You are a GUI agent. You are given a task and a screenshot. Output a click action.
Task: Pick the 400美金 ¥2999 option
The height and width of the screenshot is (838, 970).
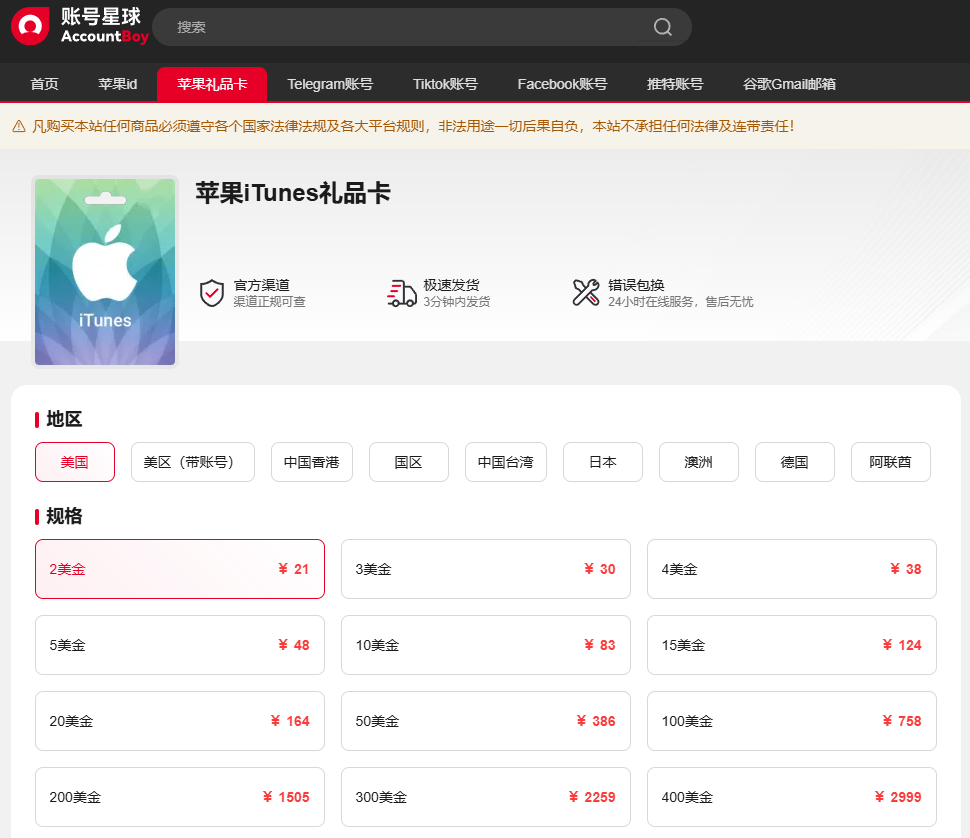click(792, 797)
